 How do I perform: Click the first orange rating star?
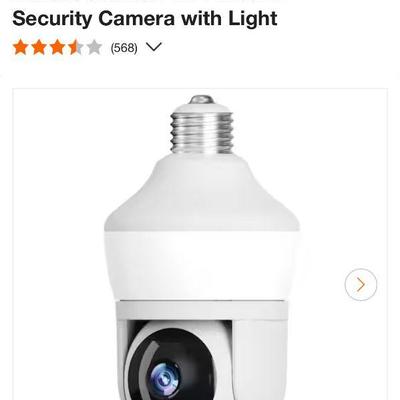(x=20, y=48)
